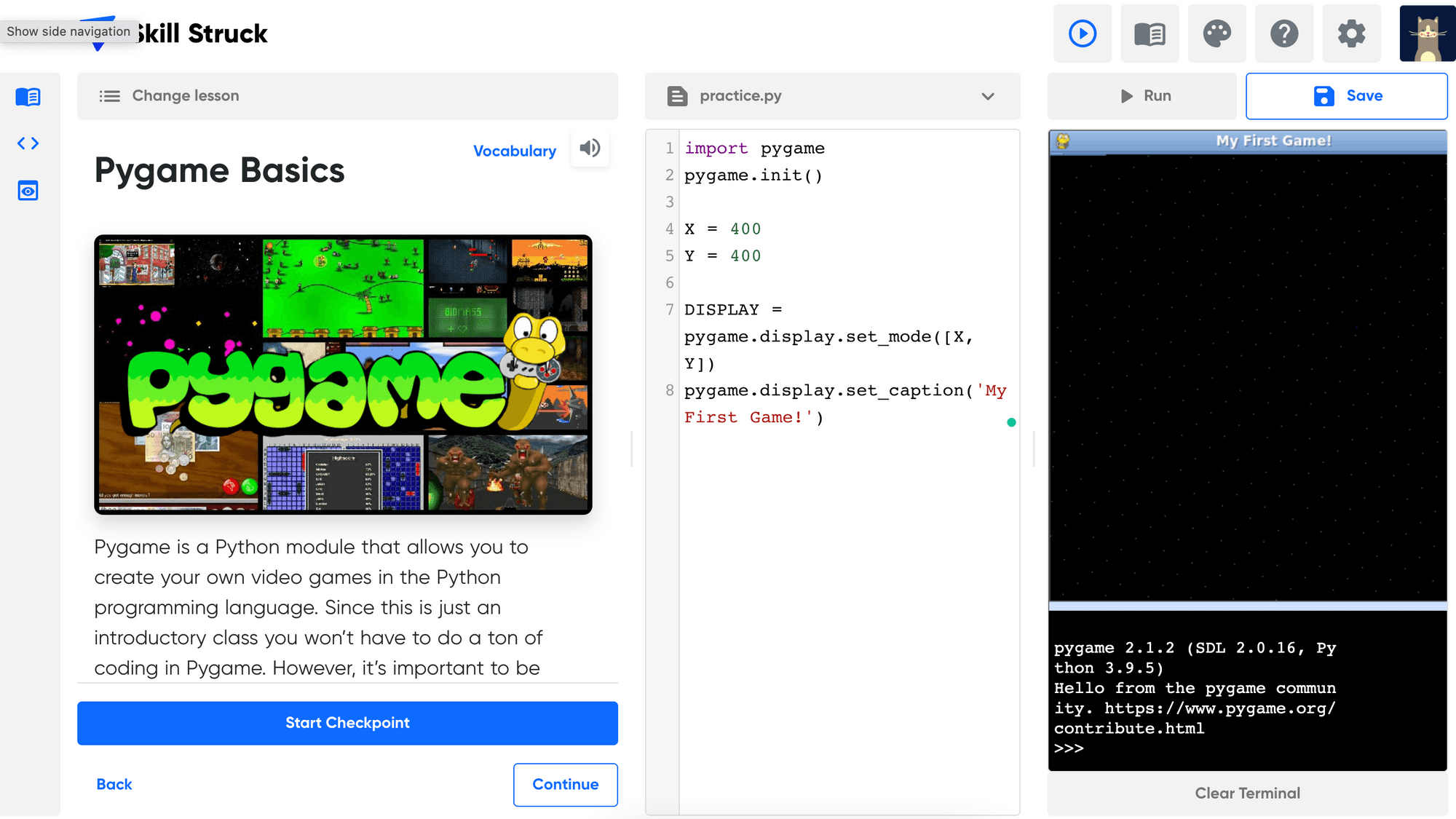Open the help question mark icon
This screenshot has height=819, width=1456.
point(1284,33)
